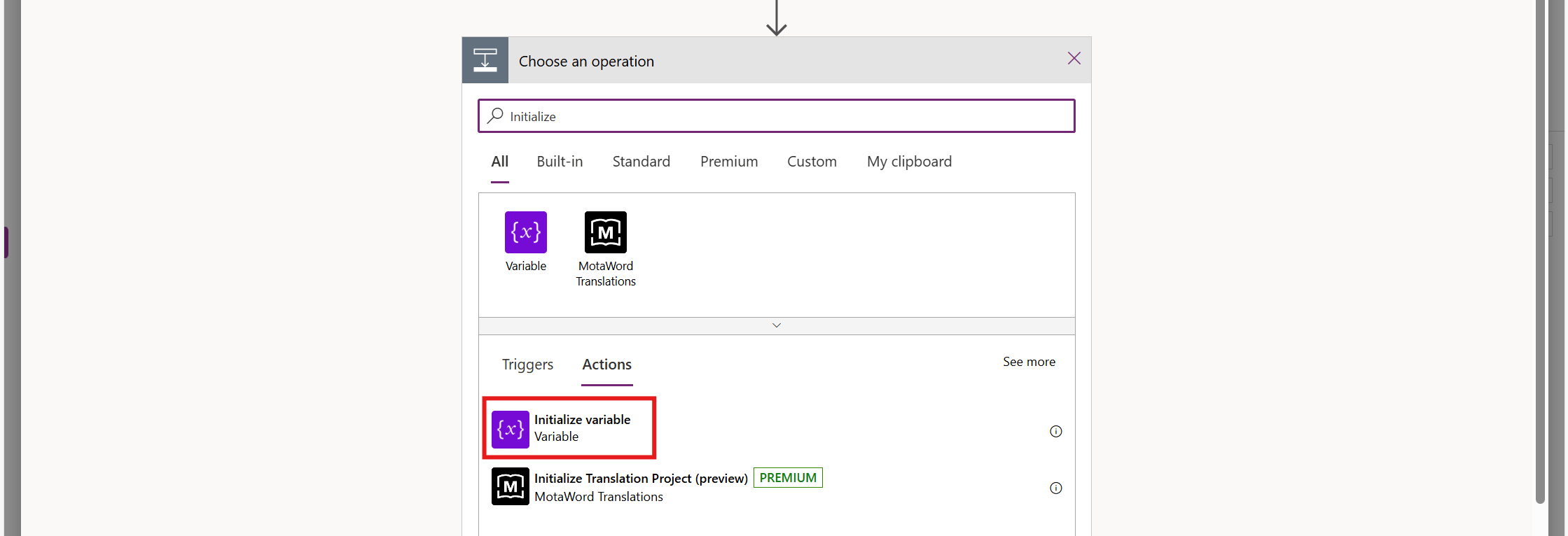This screenshot has width=1568, height=536.
Task: Click the MotaWord Translations connector icon
Action: (605, 232)
